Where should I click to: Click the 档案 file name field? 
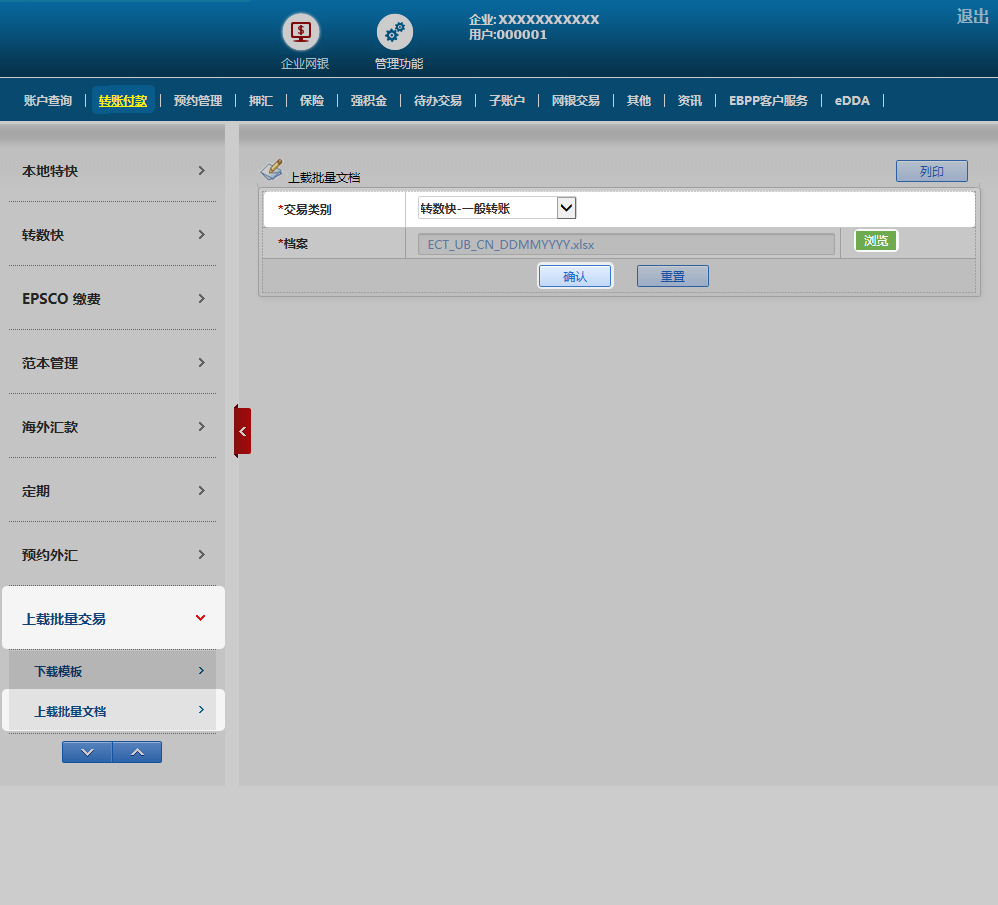(x=625, y=244)
